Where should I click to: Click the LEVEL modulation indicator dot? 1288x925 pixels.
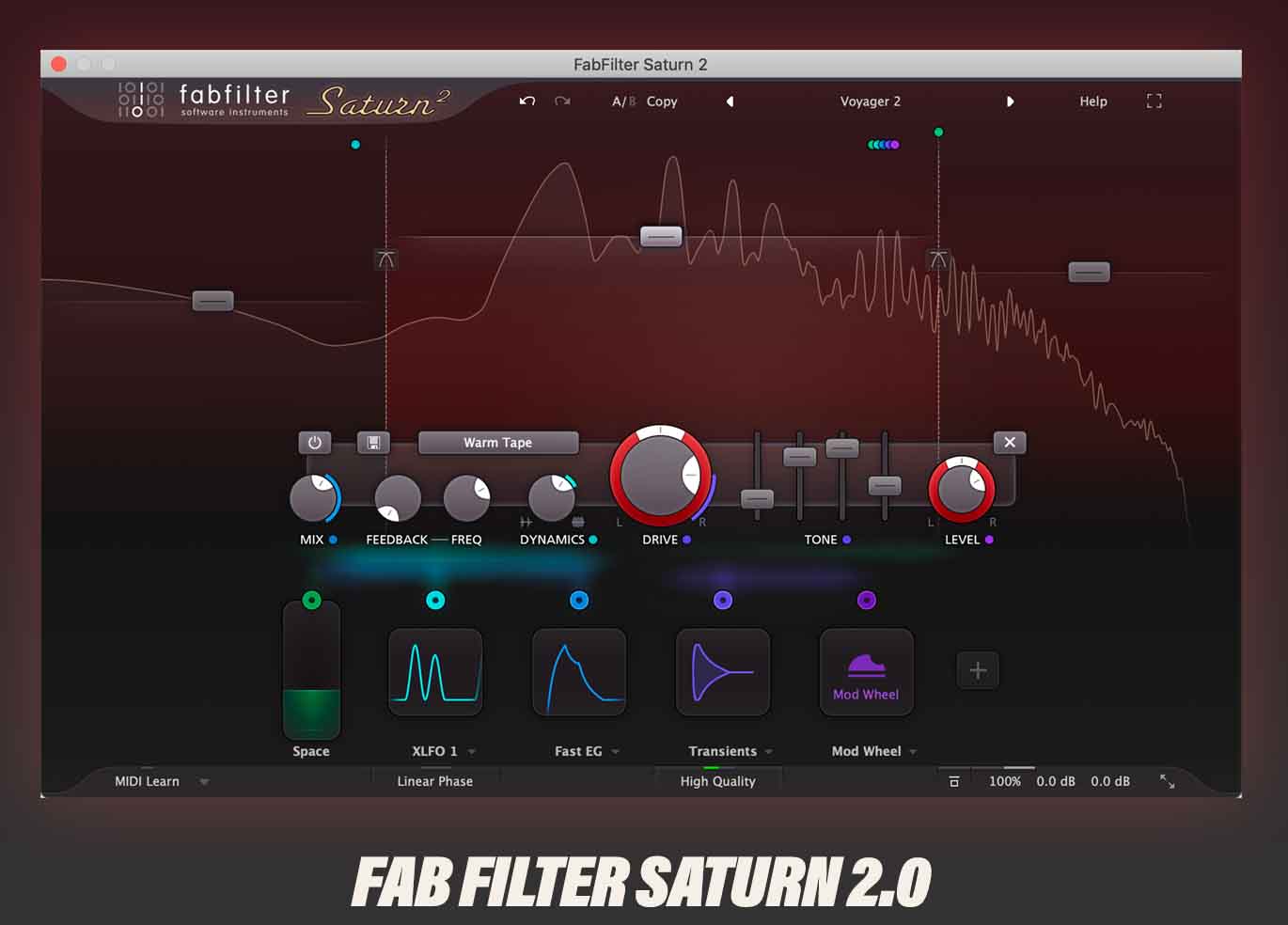click(989, 540)
